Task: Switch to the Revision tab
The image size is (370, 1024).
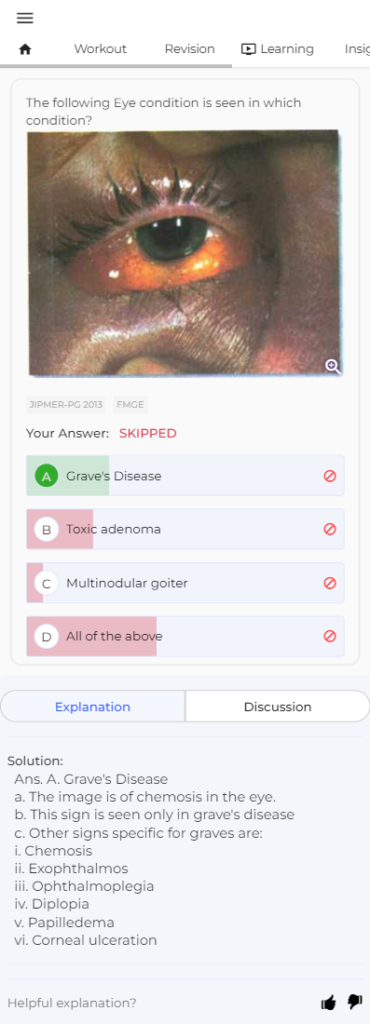Action: [x=189, y=49]
